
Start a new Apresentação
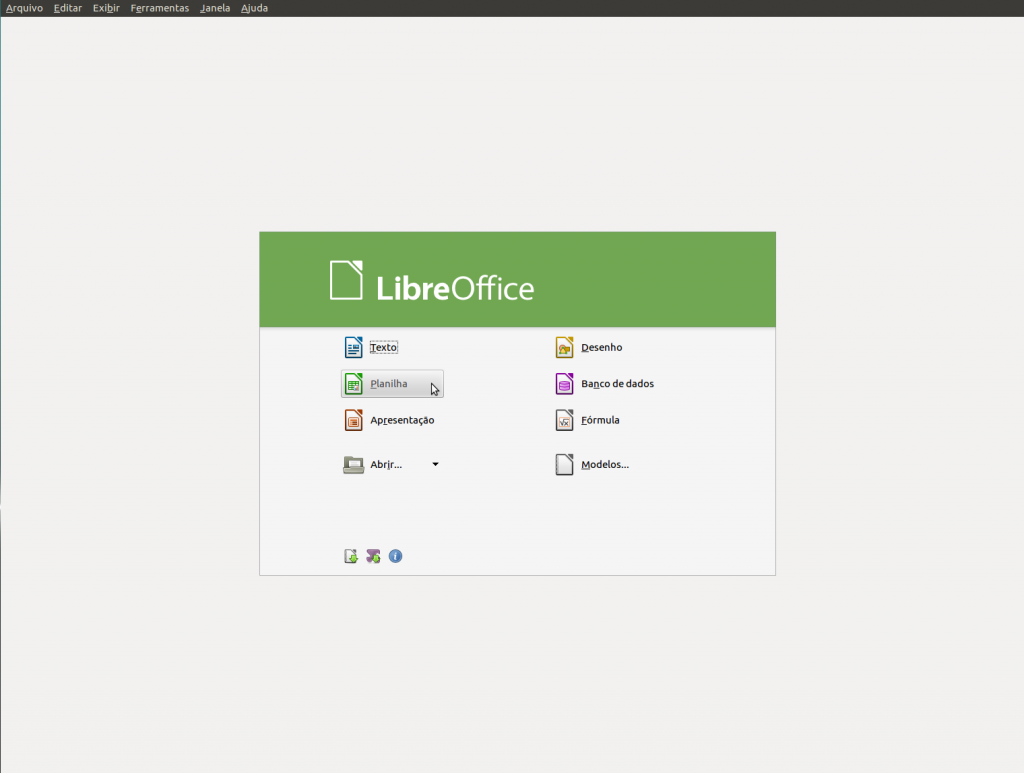tap(389, 420)
